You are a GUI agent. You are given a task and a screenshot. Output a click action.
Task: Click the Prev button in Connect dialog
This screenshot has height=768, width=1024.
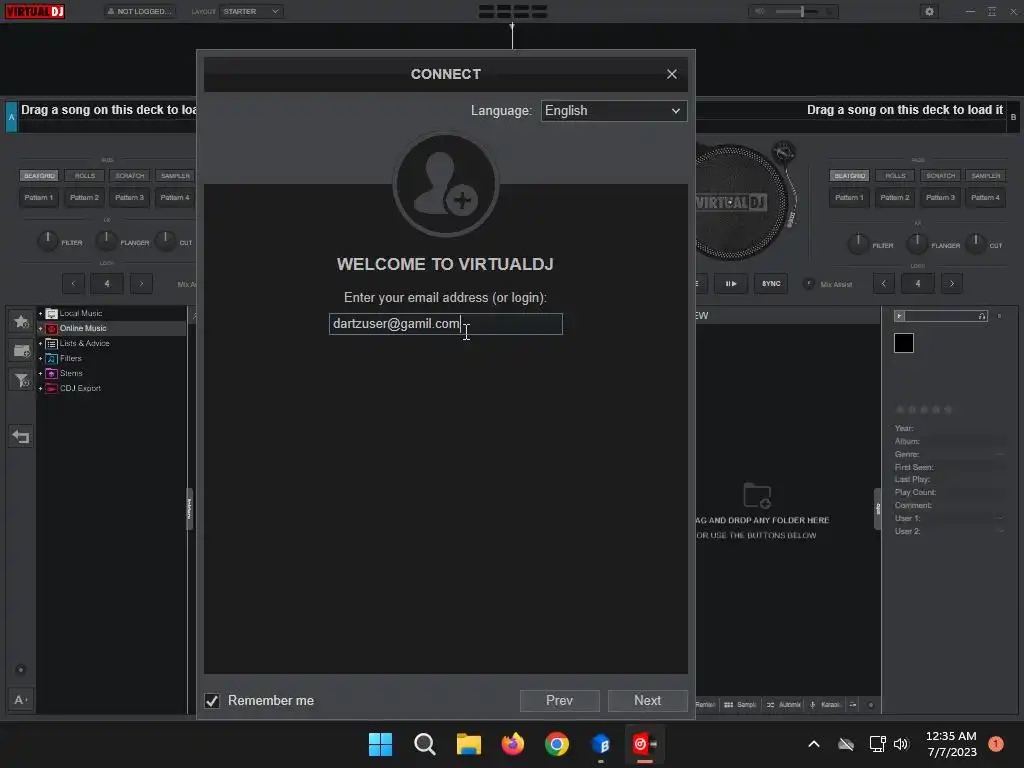pos(560,701)
